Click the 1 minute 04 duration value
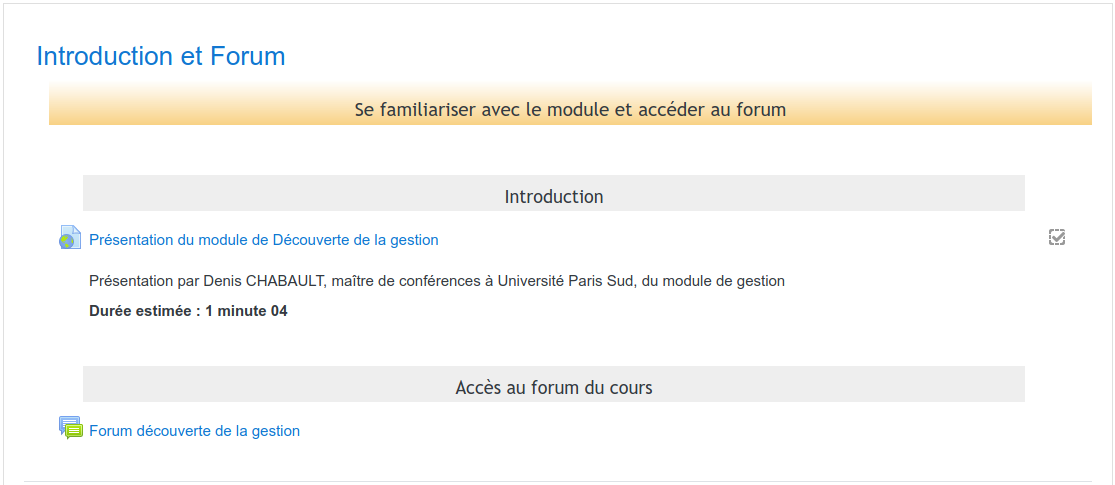This screenshot has height=485, width=1115. (x=246, y=311)
